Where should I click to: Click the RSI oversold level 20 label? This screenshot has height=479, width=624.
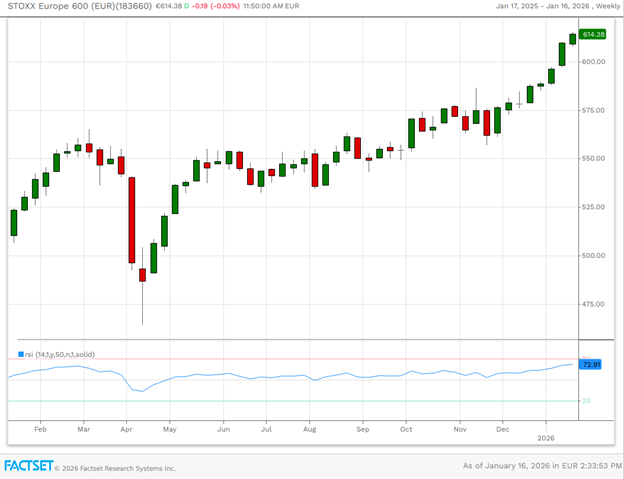(x=587, y=401)
